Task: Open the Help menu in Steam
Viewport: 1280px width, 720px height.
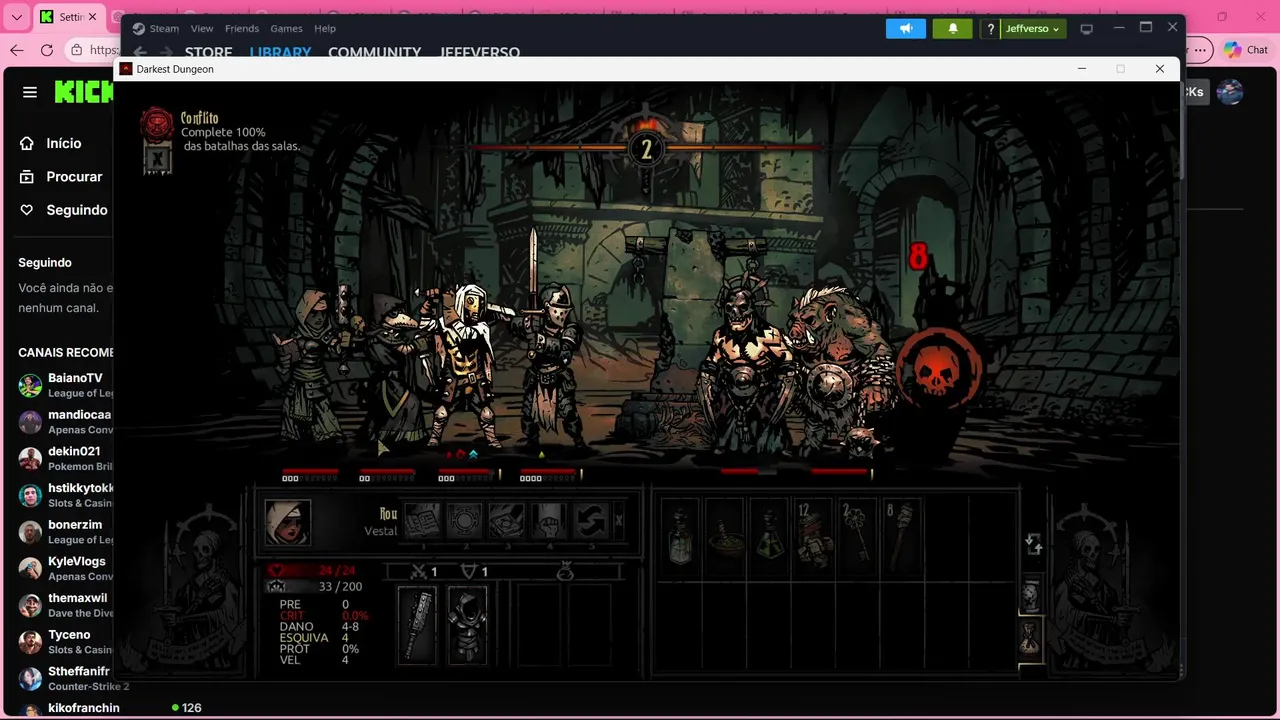Action: point(325,29)
